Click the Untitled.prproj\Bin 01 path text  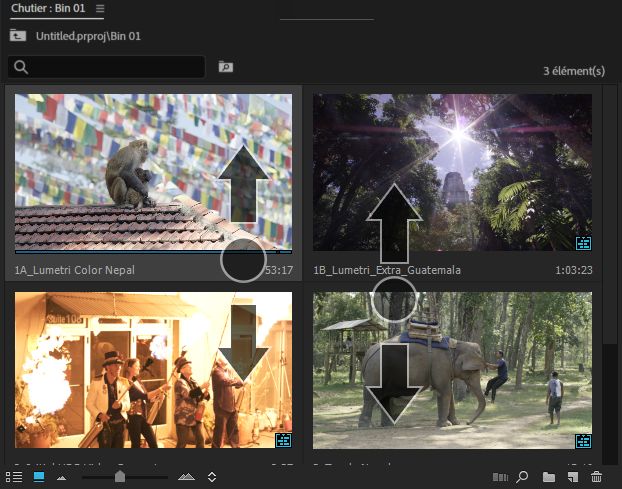click(x=88, y=36)
